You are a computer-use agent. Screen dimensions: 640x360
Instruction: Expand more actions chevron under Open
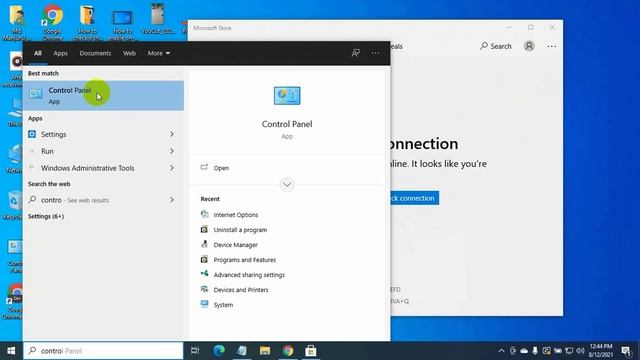coord(287,184)
